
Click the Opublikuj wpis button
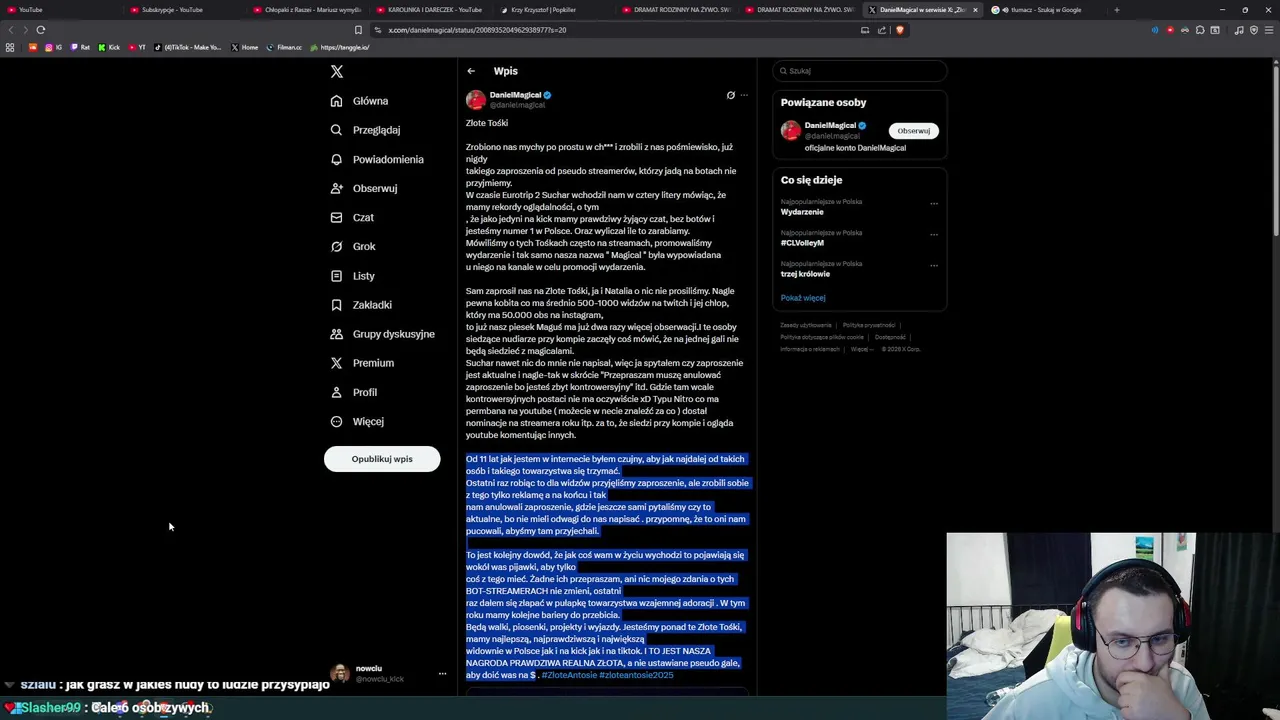382,459
